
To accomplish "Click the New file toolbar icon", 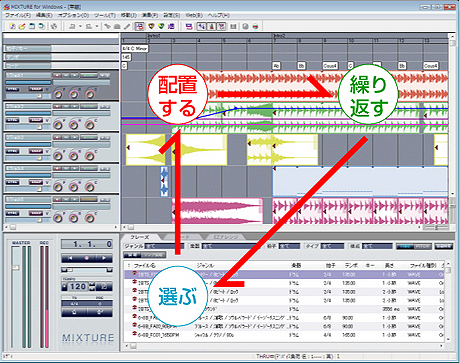I will 12,26.
